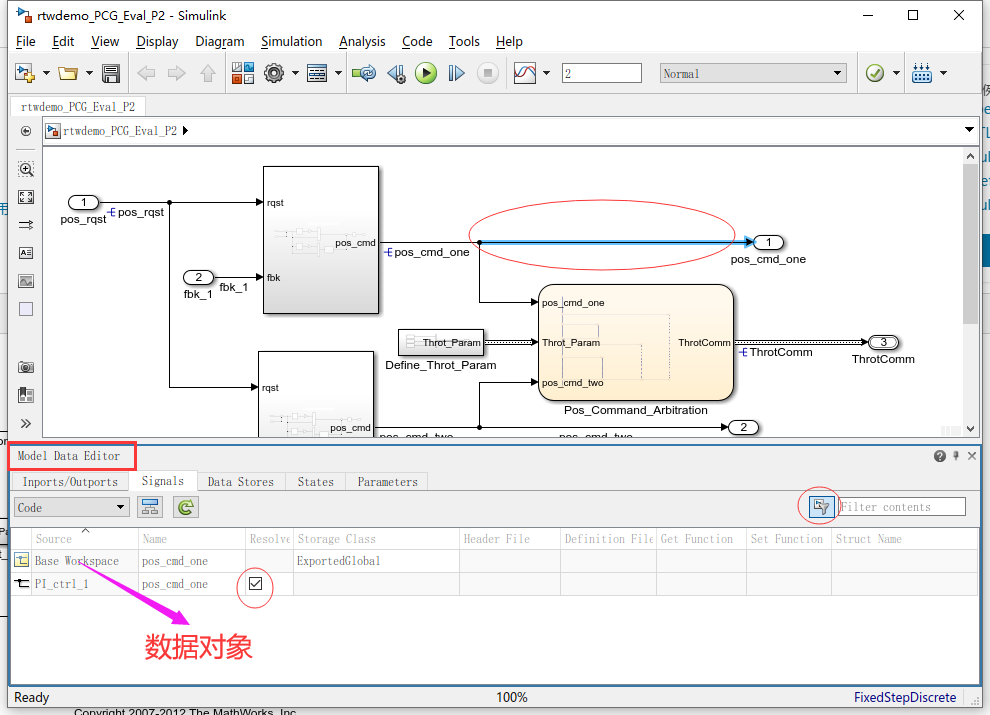Open the Simulation Data Inspector scope icon
This screenshot has height=715, width=990.
click(524, 72)
